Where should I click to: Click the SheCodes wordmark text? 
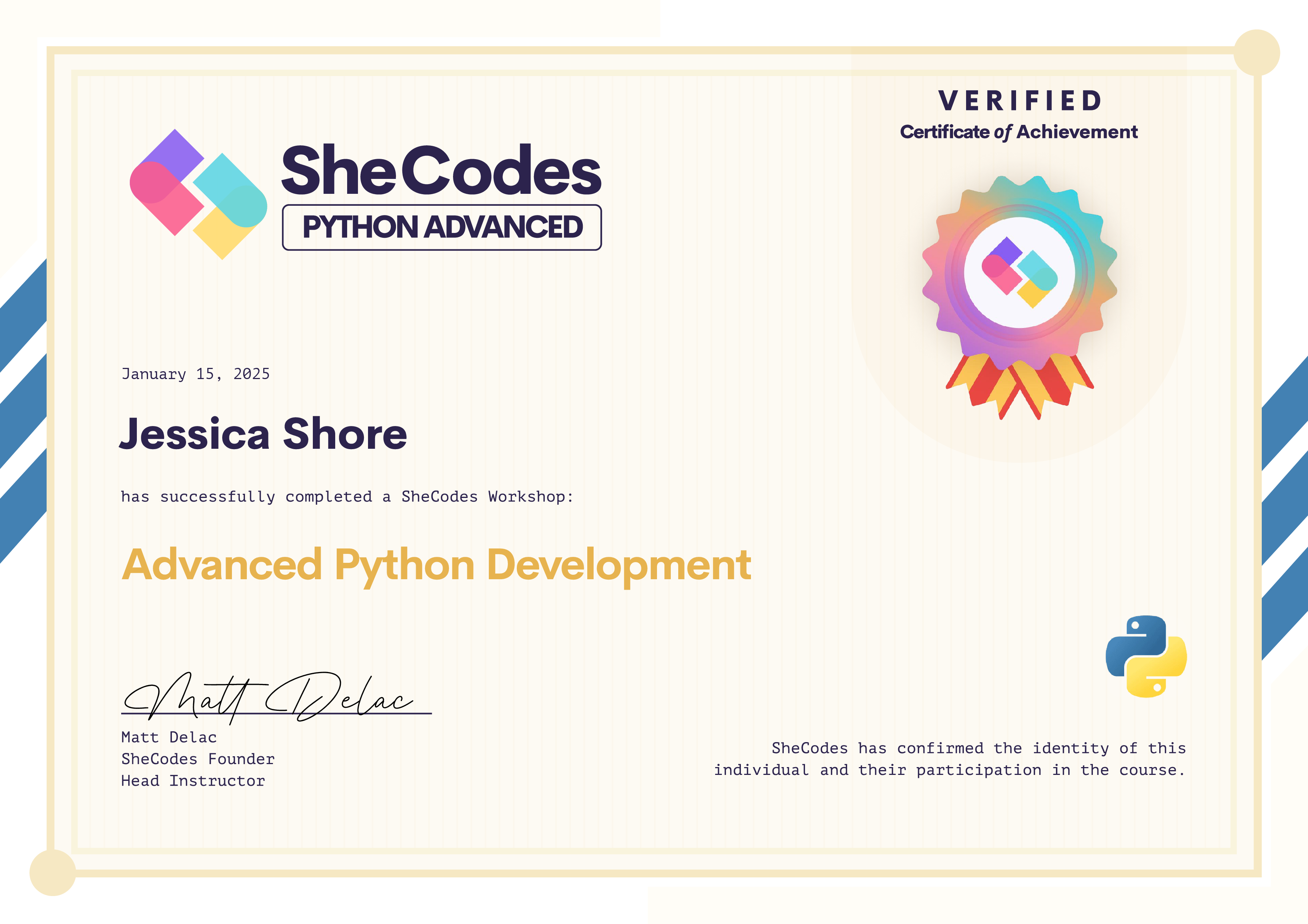coord(441,170)
